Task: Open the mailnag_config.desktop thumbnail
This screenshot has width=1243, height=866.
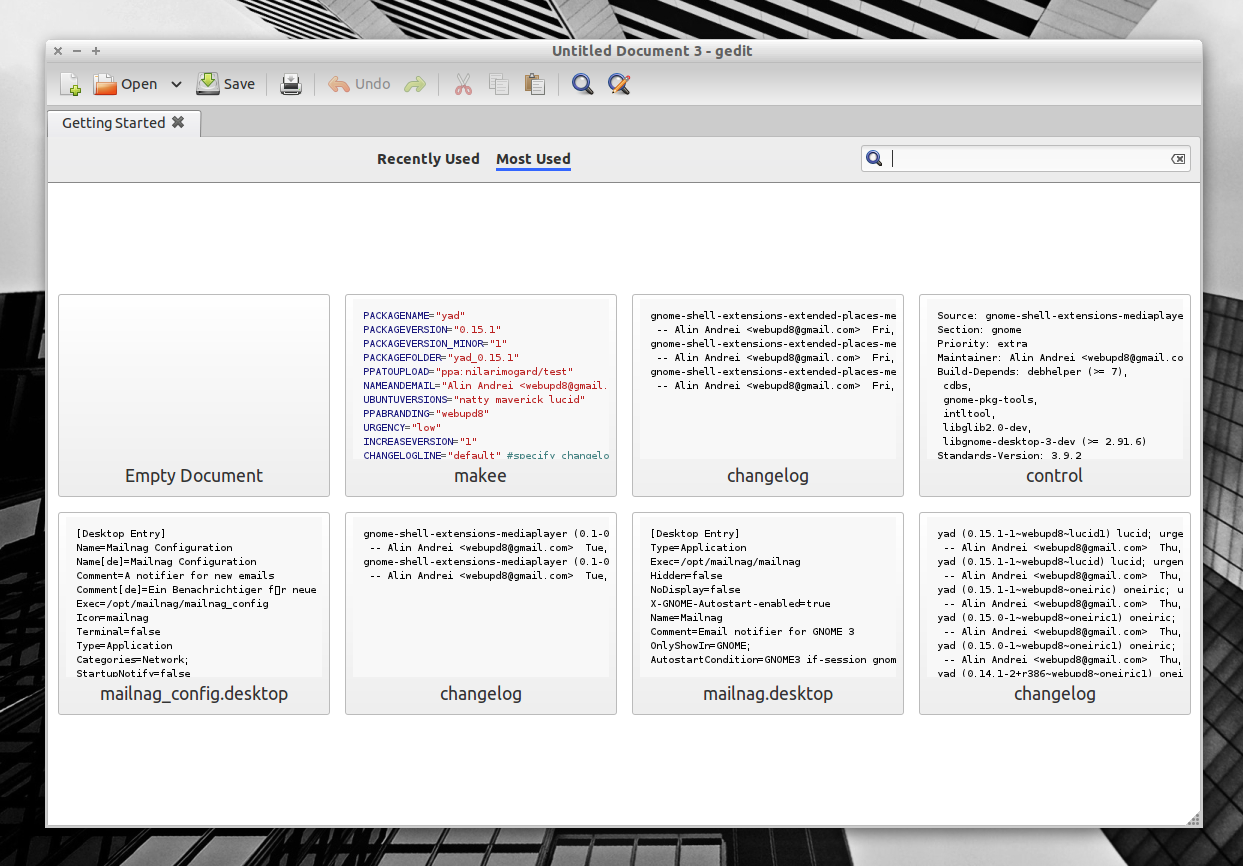Action: click(194, 613)
